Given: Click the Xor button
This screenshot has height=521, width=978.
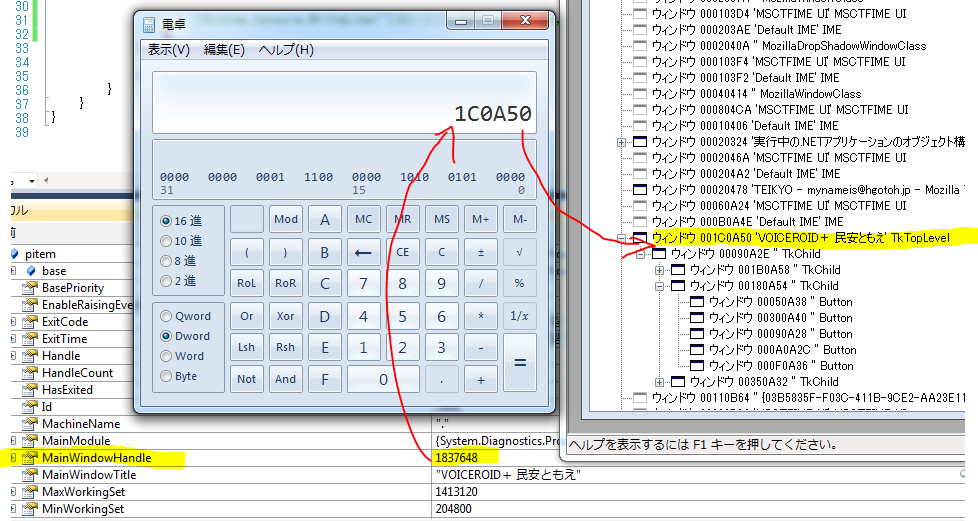Looking at the screenshot, I should pyautogui.click(x=286, y=316).
